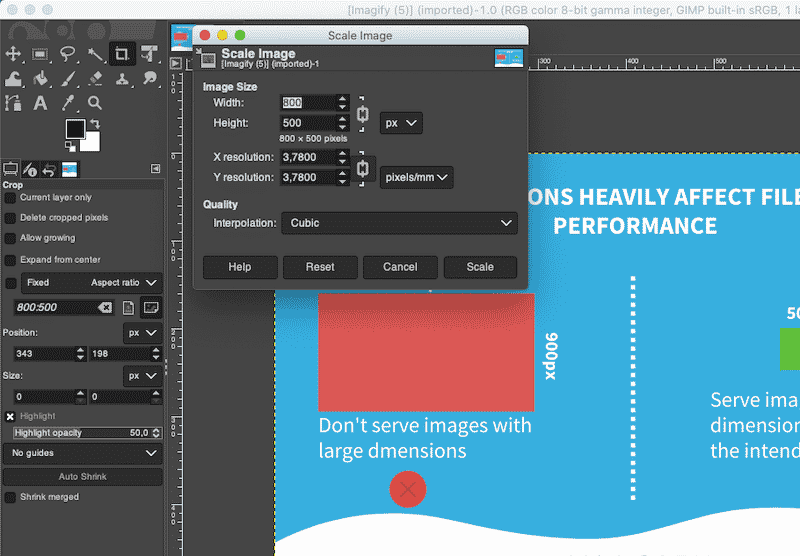This screenshot has width=800, height=556.
Task: Switch to the Device Status tab
Action: 30,169
